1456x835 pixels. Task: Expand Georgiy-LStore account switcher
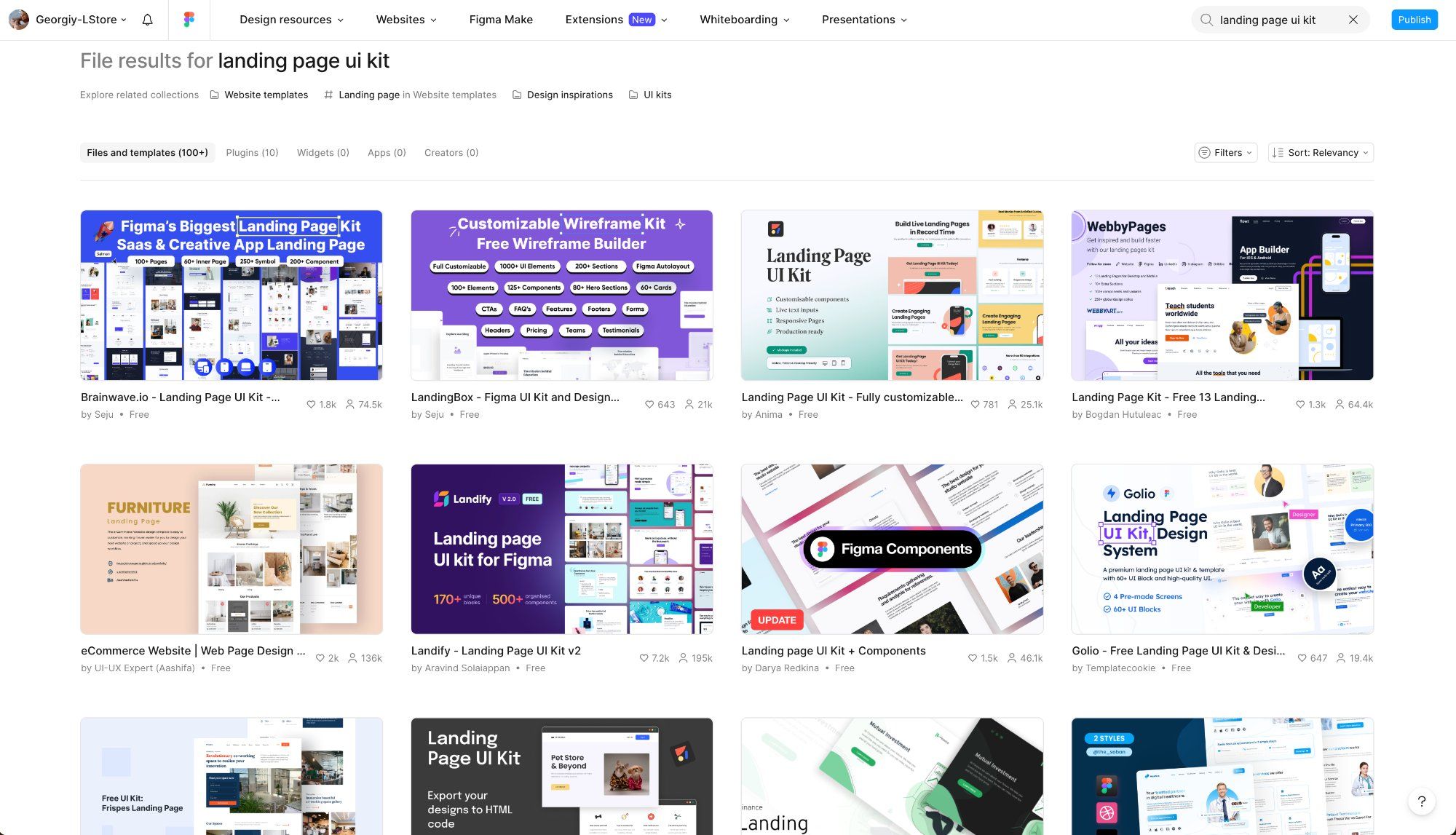coord(80,20)
